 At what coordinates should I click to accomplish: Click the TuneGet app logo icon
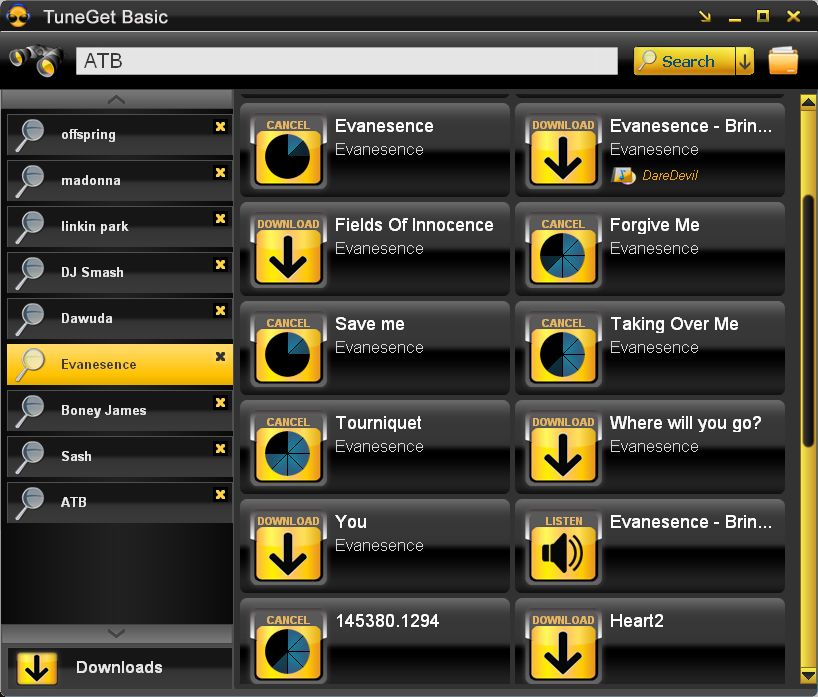pos(19,16)
